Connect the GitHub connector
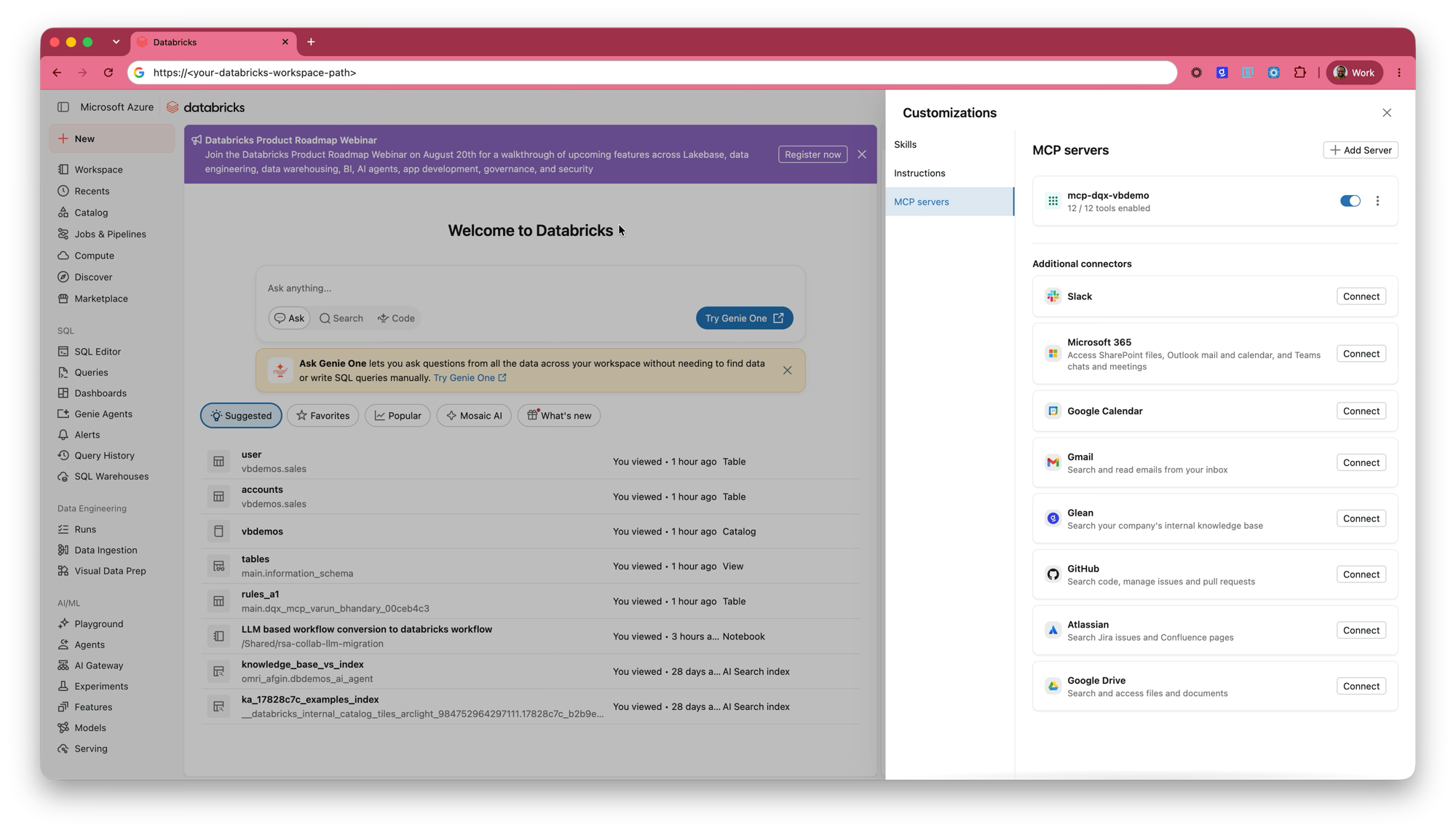This screenshot has width=1456, height=833. [1361, 575]
